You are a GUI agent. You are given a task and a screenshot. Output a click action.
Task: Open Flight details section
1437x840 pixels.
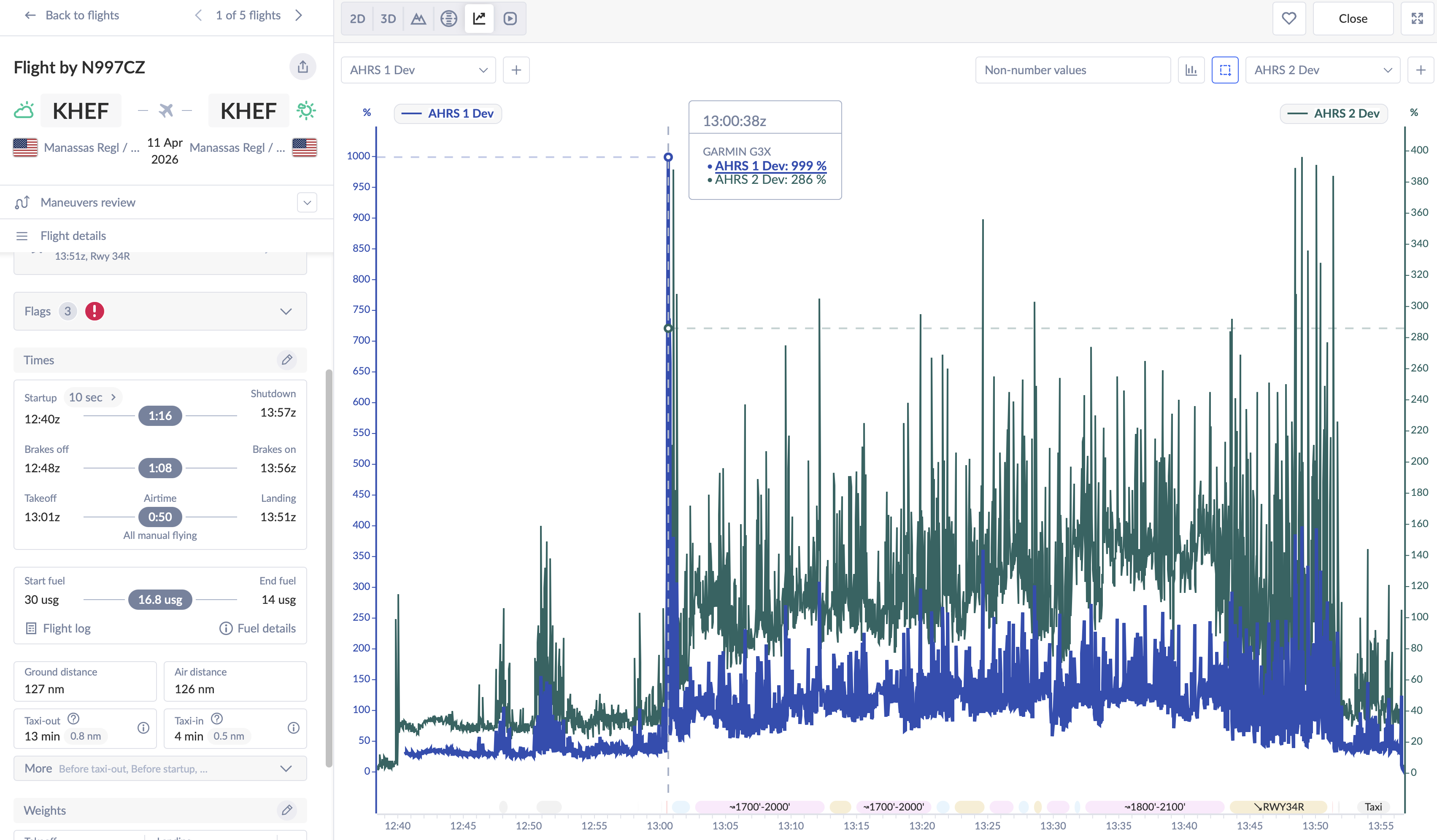[x=73, y=236]
